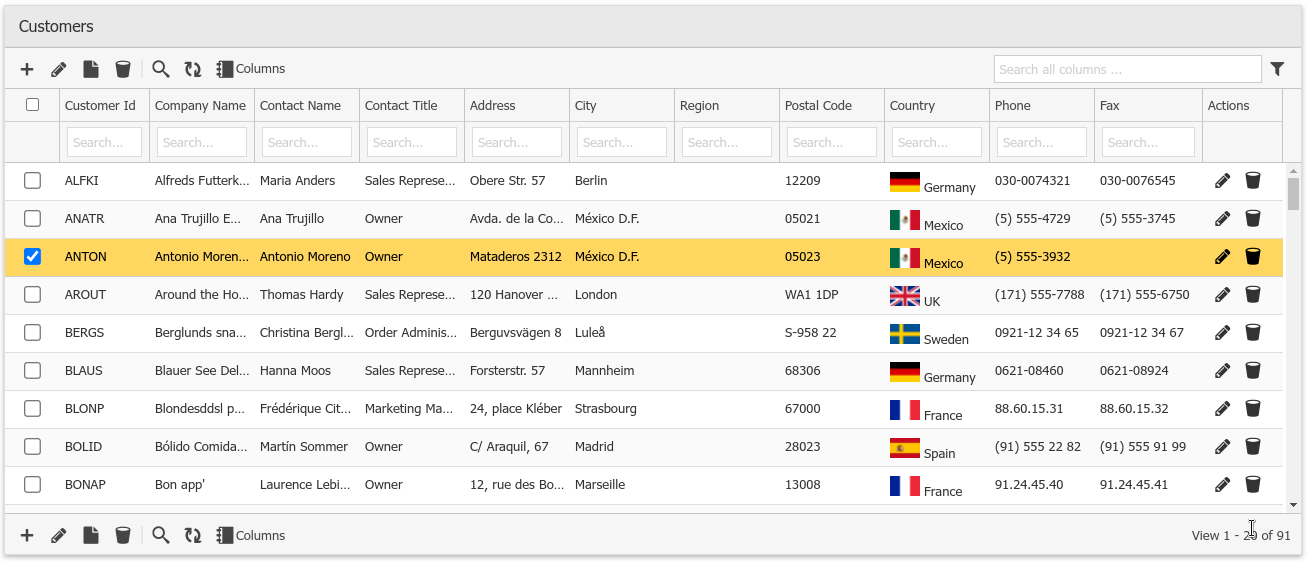Click the filter funnel icon beside search box
This screenshot has width=1309, height=562.
pos(1277,69)
